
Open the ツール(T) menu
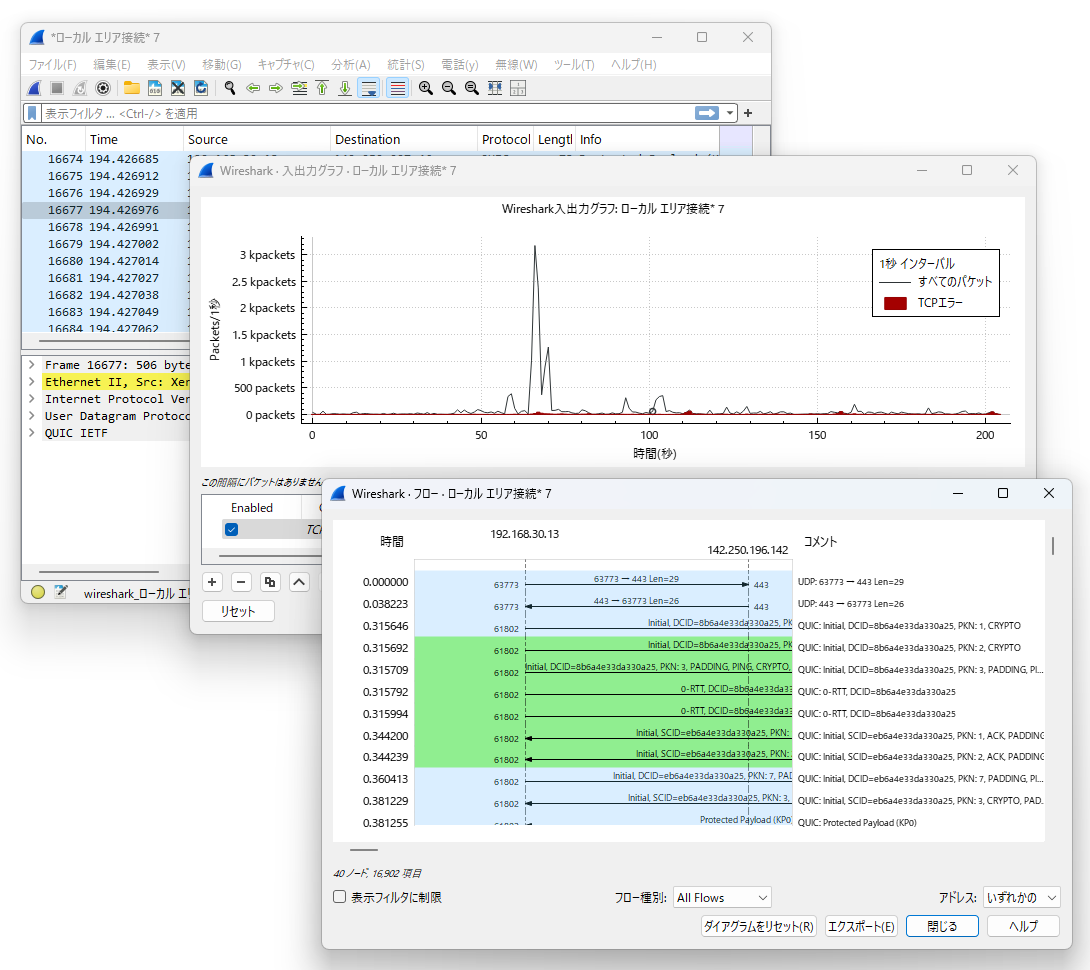pyautogui.click(x=574, y=65)
